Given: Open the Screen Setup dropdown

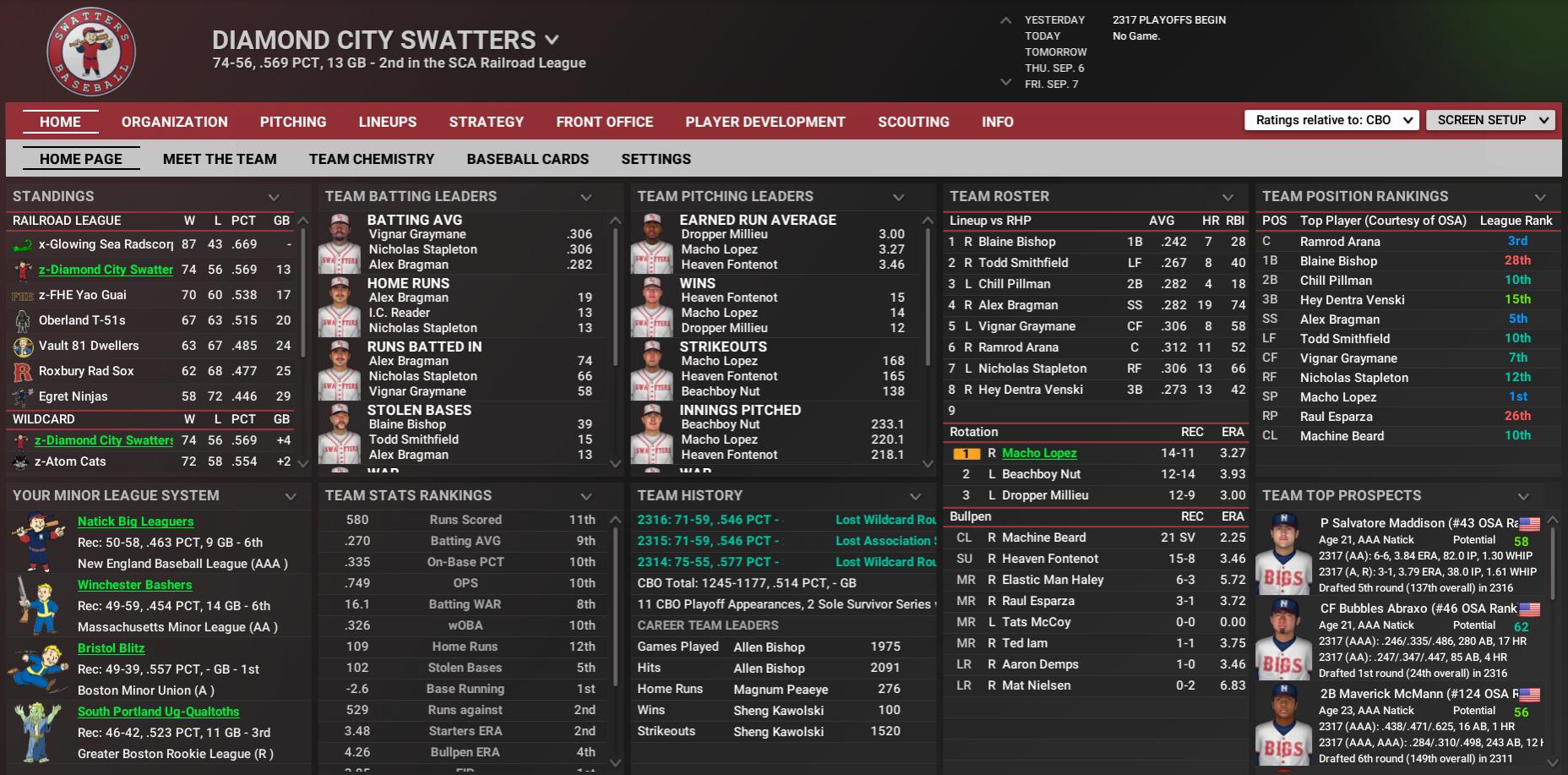Looking at the screenshot, I should (x=1490, y=120).
